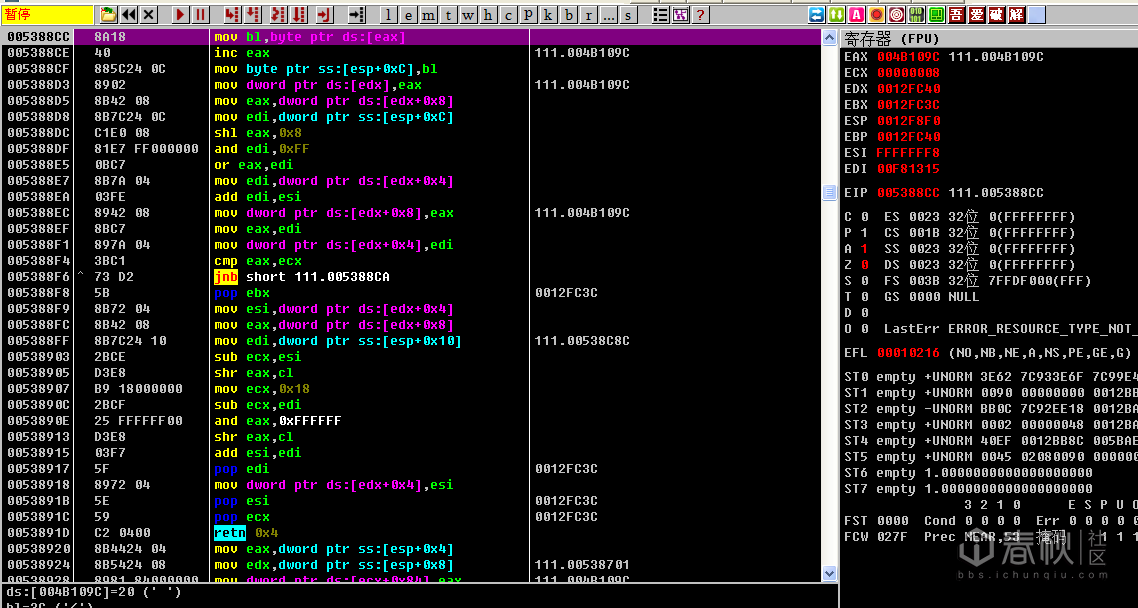Select address 005388DC in disassembly
Screen dimensions: 1138x608
[39, 133]
